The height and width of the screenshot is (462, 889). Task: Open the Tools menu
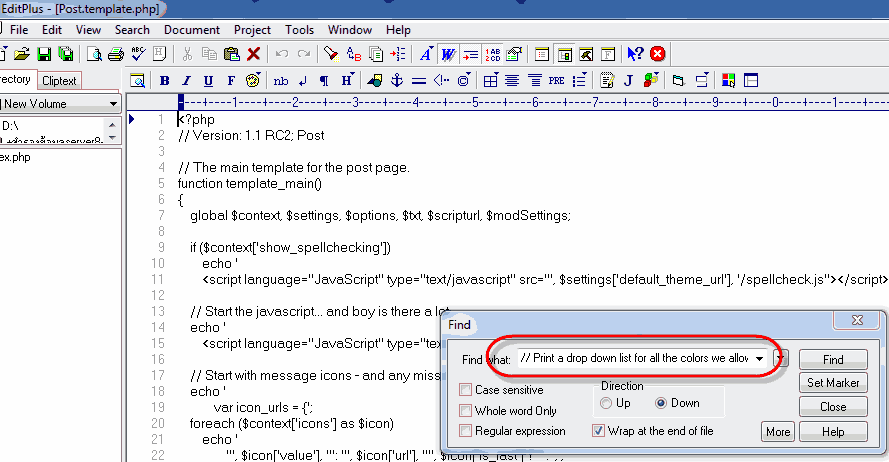(x=299, y=30)
